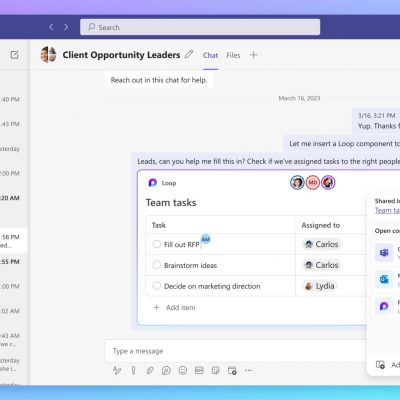Click the add icon at panel bottom
This screenshot has height=400, width=400.
click(380, 365)
